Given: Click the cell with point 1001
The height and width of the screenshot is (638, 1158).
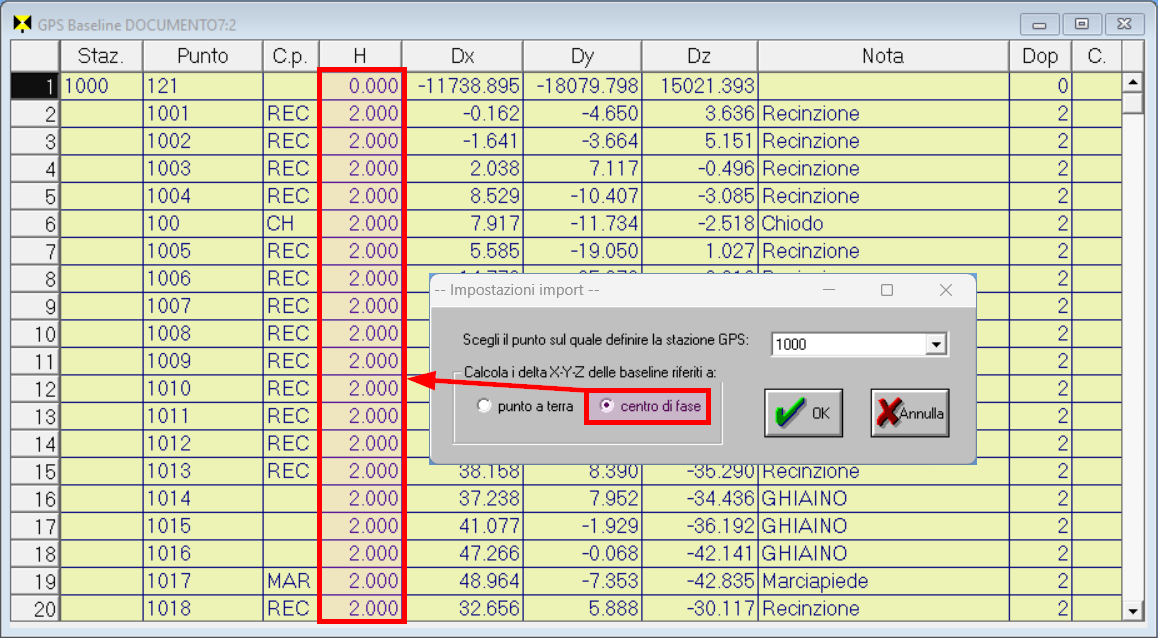Looking at the screenshot, I should tap(202, 114).
